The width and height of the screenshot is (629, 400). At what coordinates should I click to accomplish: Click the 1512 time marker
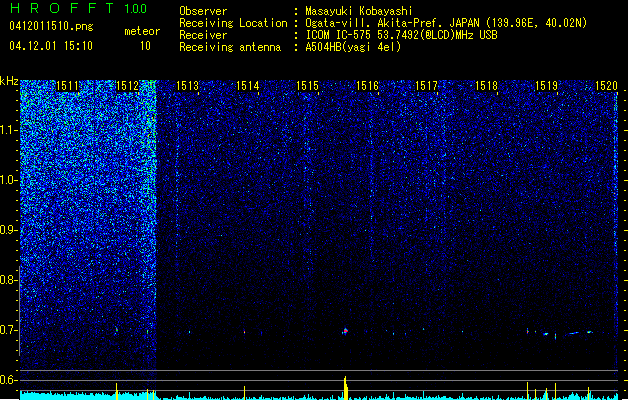(x=127, y=86)
